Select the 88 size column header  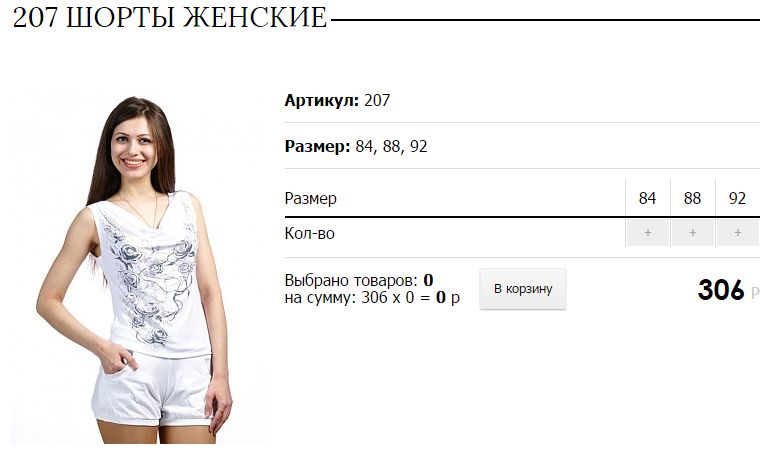692,198
